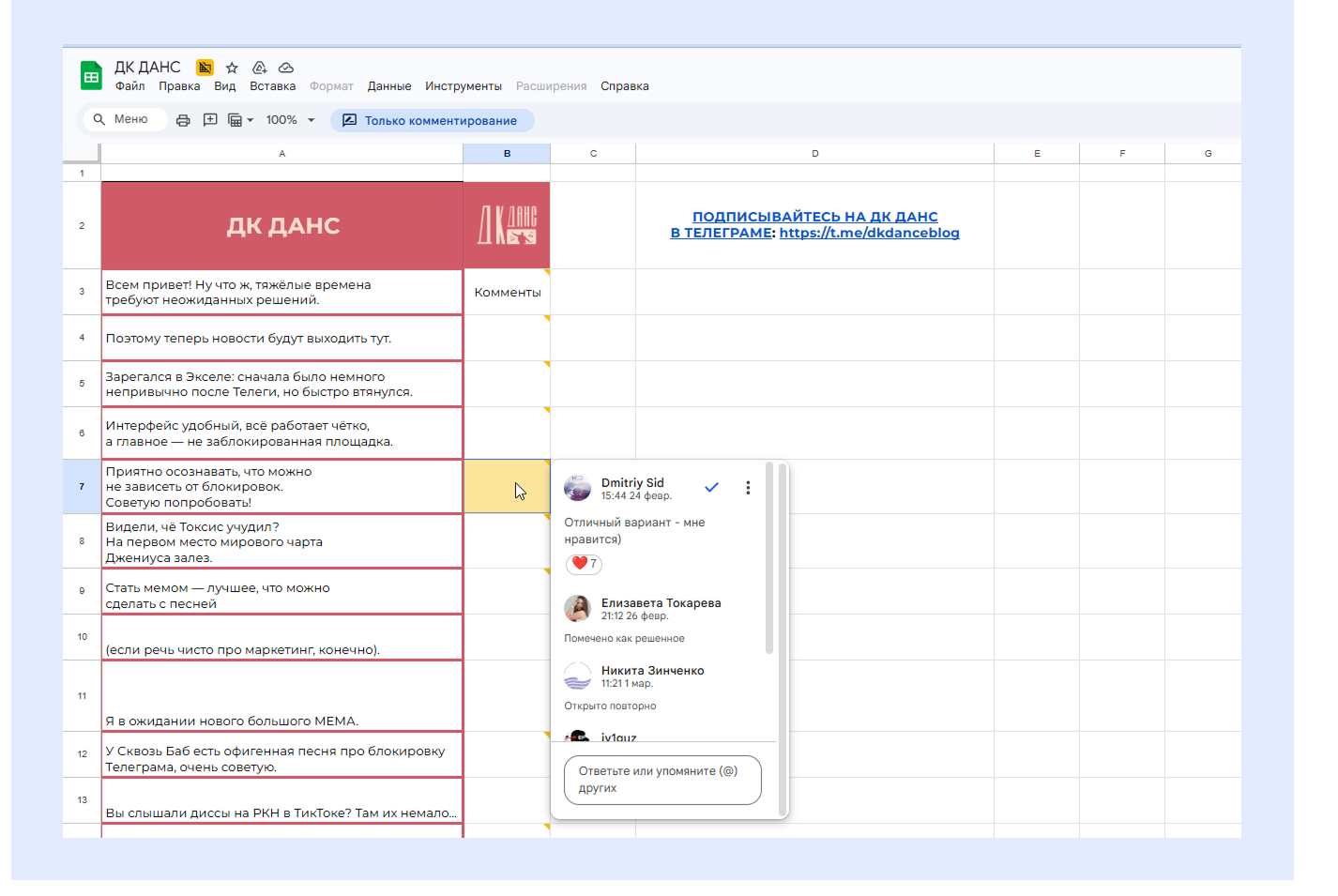Viewport: 1338px width, 896px height.
Task: Click the heart reaction with count 7
Action: point(584,564)
